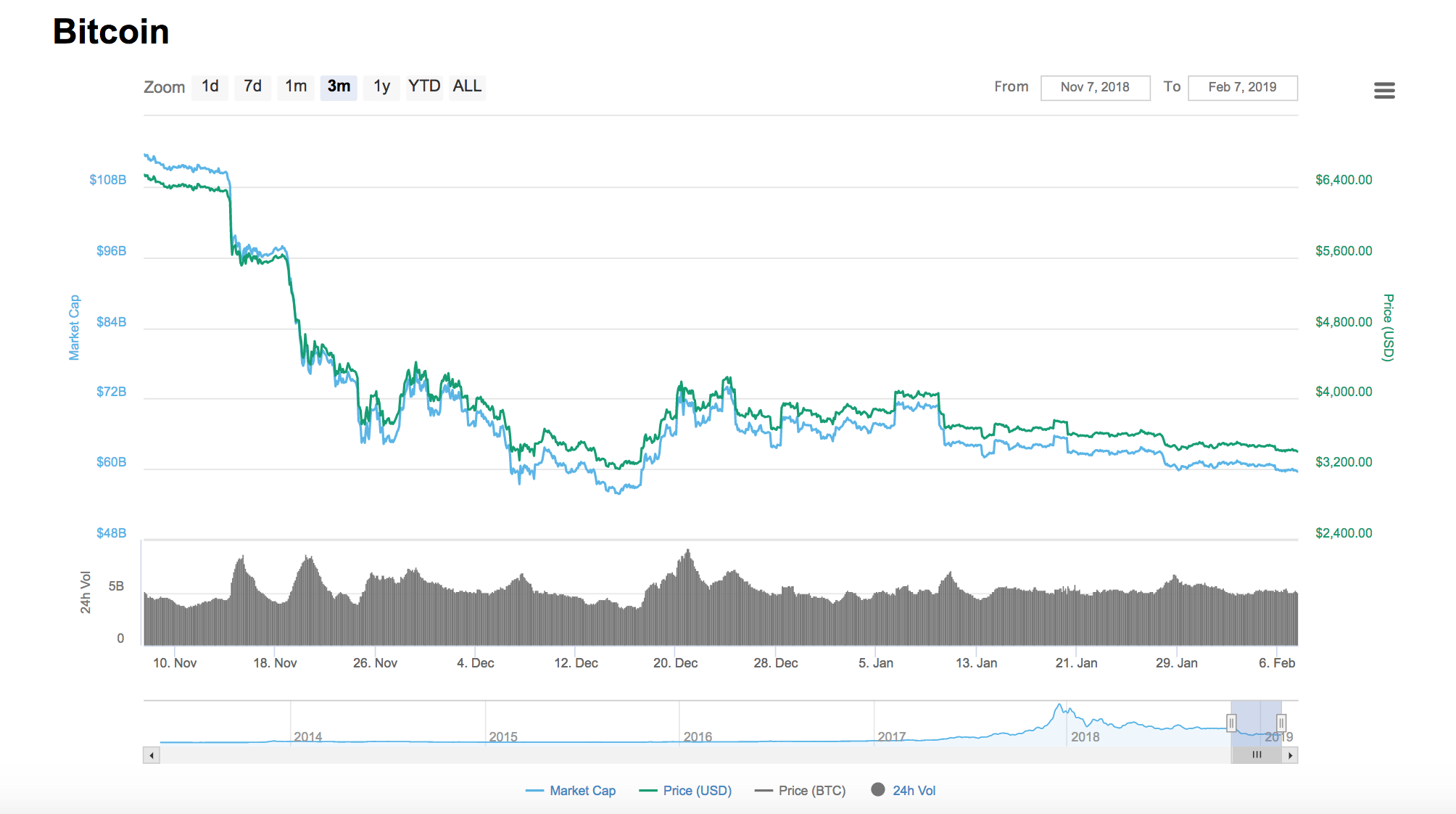Select the 1m zoom range
1456x814 pixels.
point(296,87)
